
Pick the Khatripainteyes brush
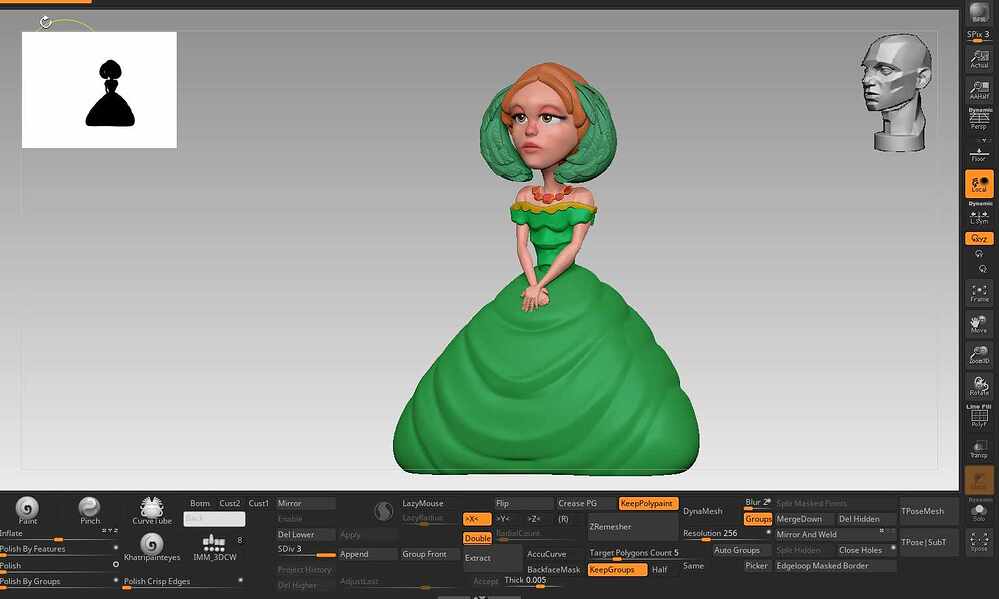coord(152,544)
